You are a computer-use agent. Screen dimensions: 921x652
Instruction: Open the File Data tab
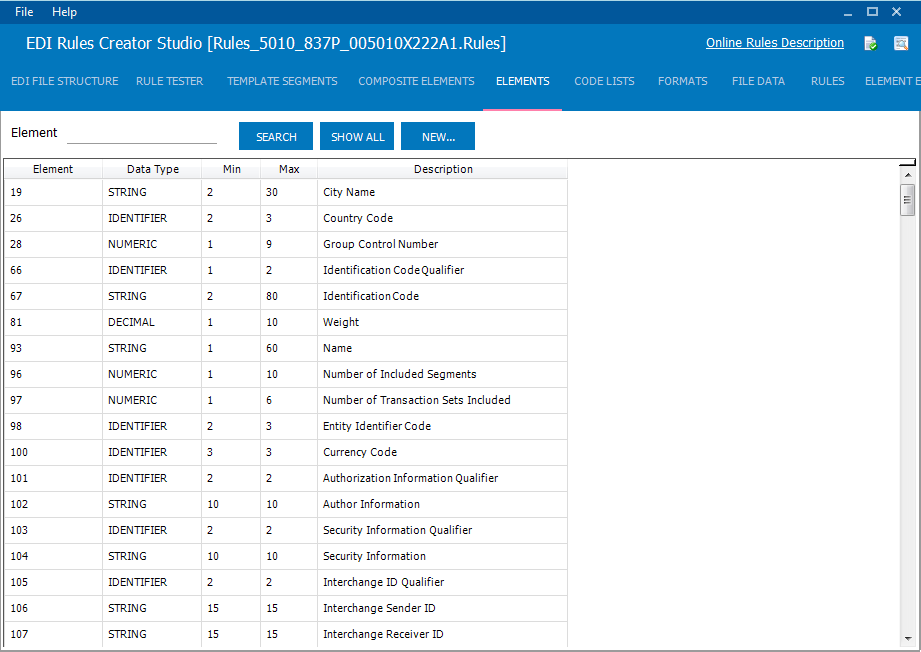coord(758,81)
